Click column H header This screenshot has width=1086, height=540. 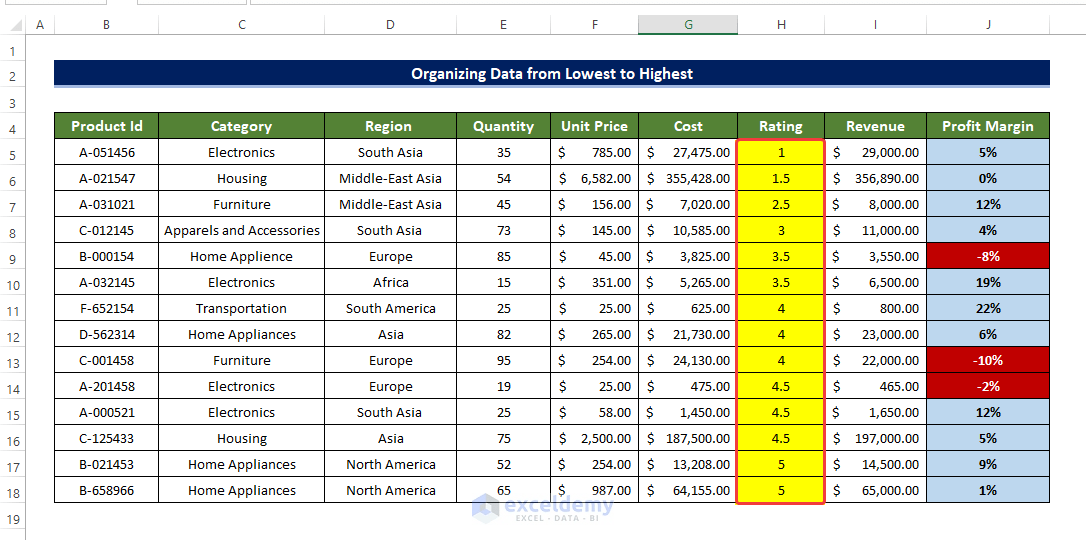pos(781,25)
